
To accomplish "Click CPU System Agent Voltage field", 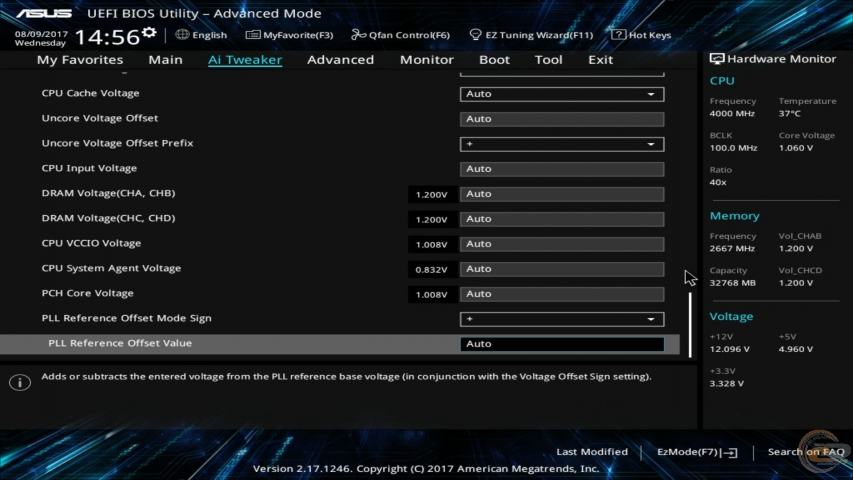I will [x=562, y=269].
